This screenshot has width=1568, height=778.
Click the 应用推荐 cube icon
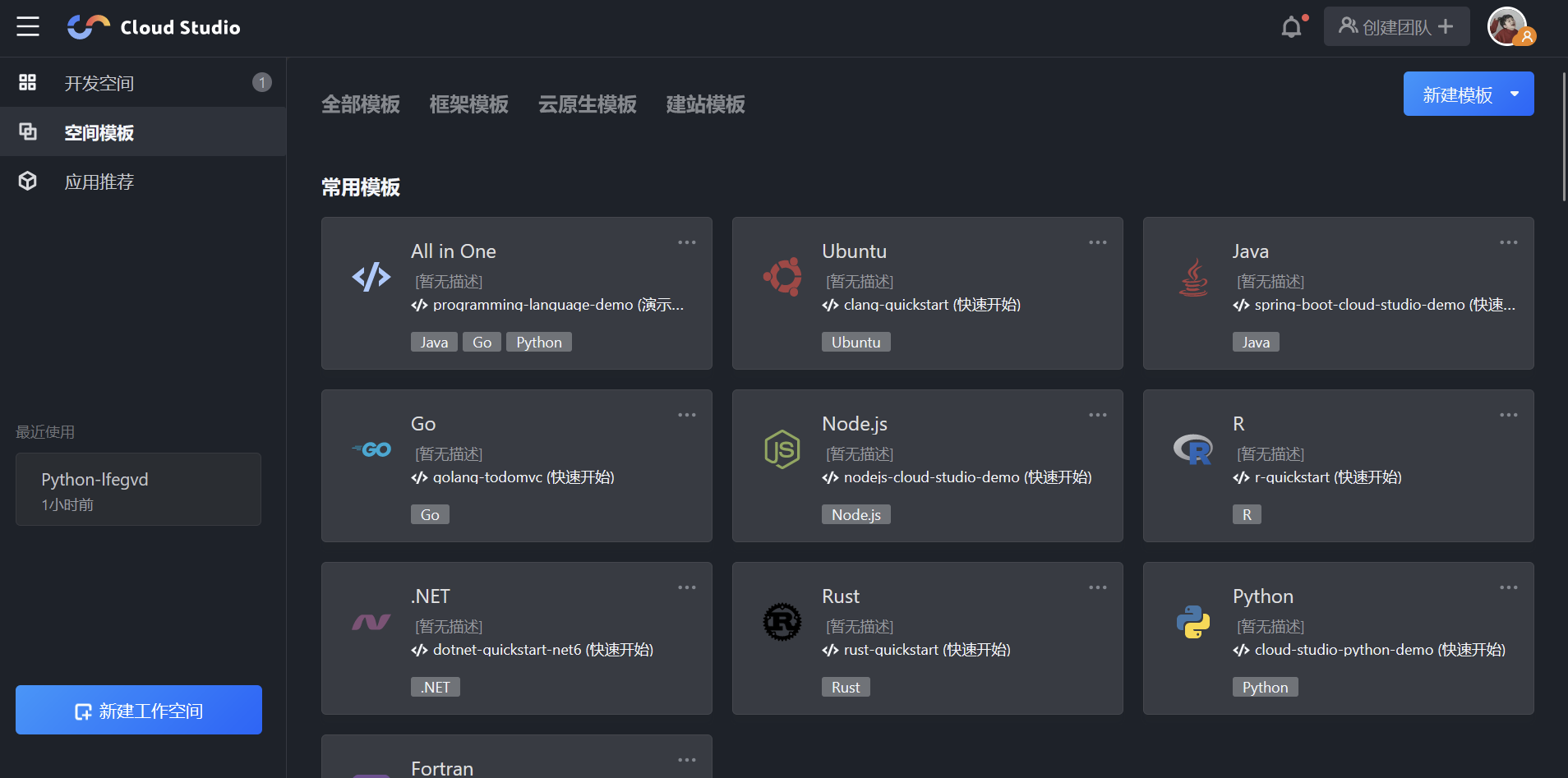(x=28, y=181)
